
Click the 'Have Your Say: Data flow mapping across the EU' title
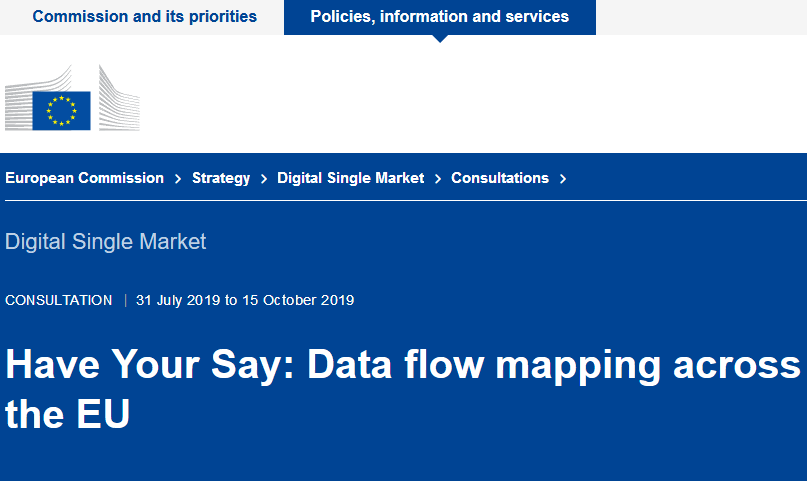[x=402, y=388]
